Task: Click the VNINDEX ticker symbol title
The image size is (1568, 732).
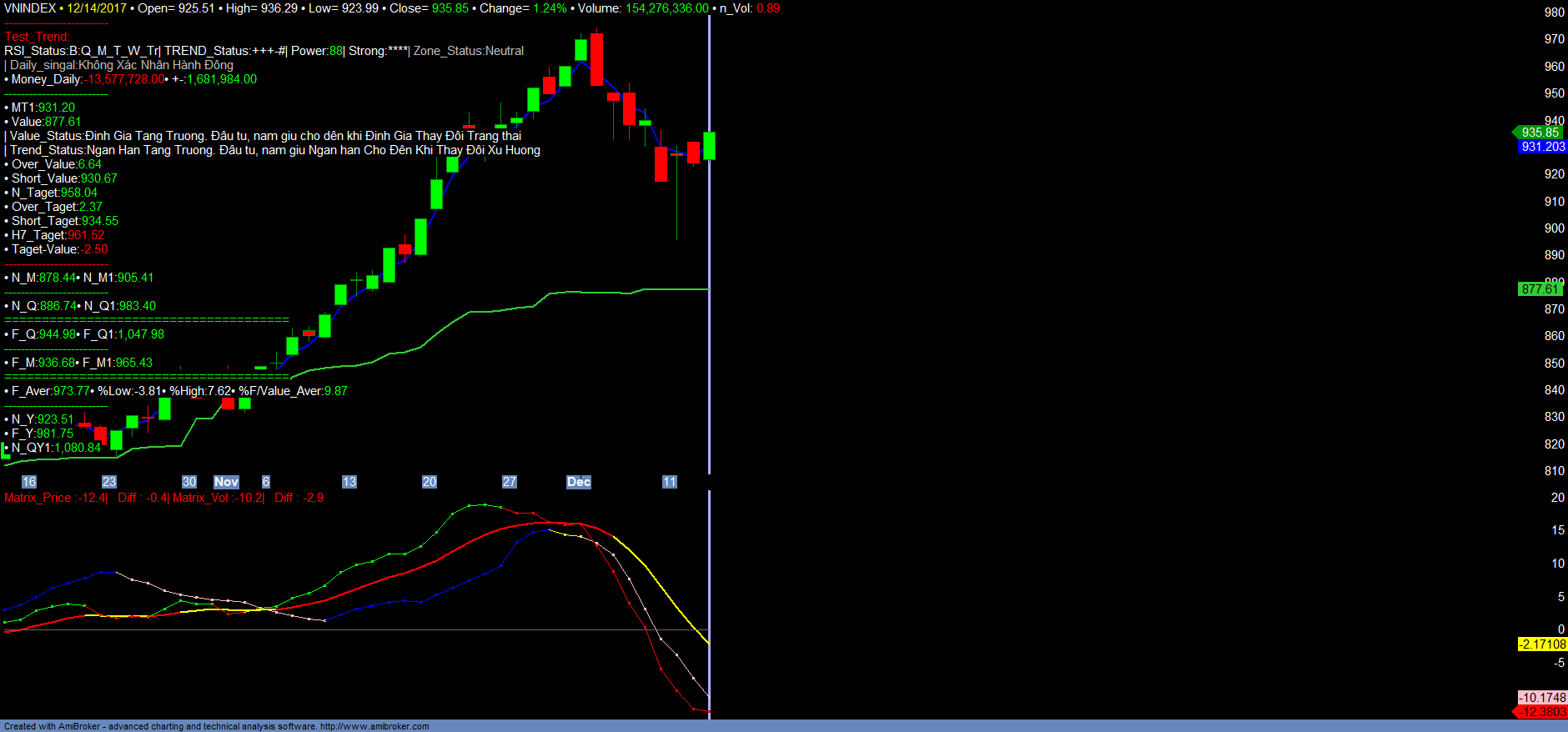Action: tap(30, 8)
